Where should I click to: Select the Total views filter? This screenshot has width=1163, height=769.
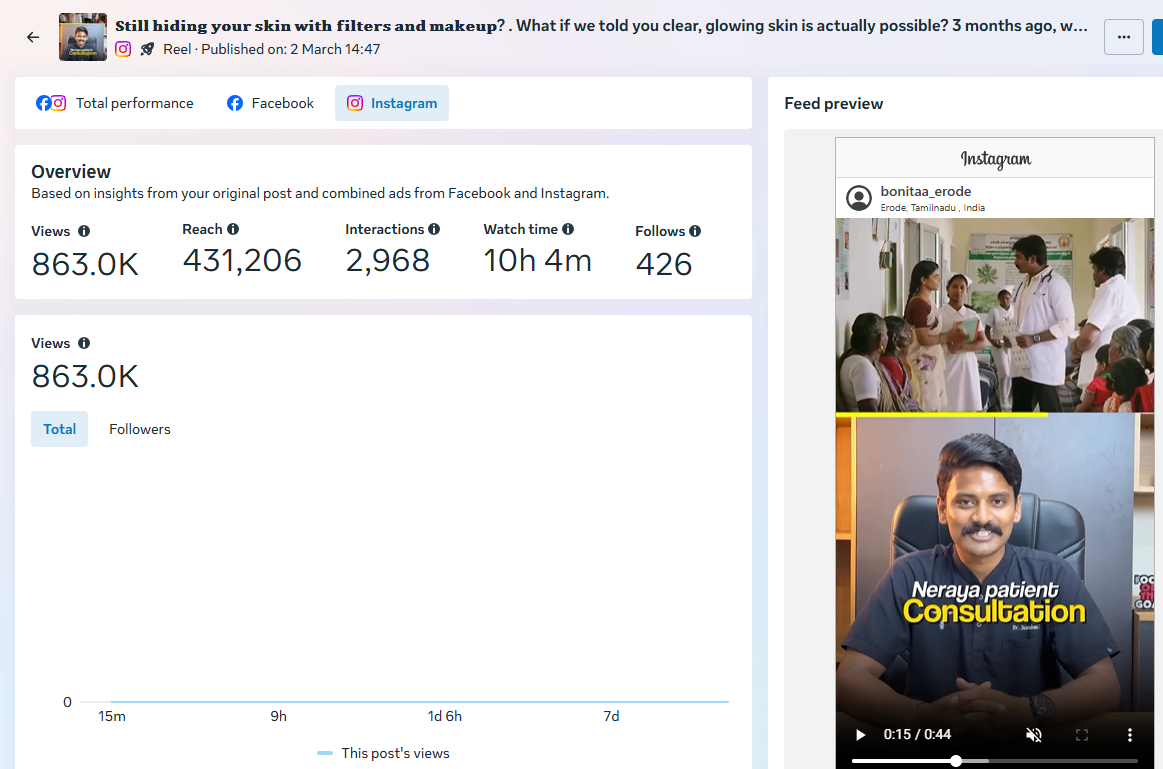[59, 429]
